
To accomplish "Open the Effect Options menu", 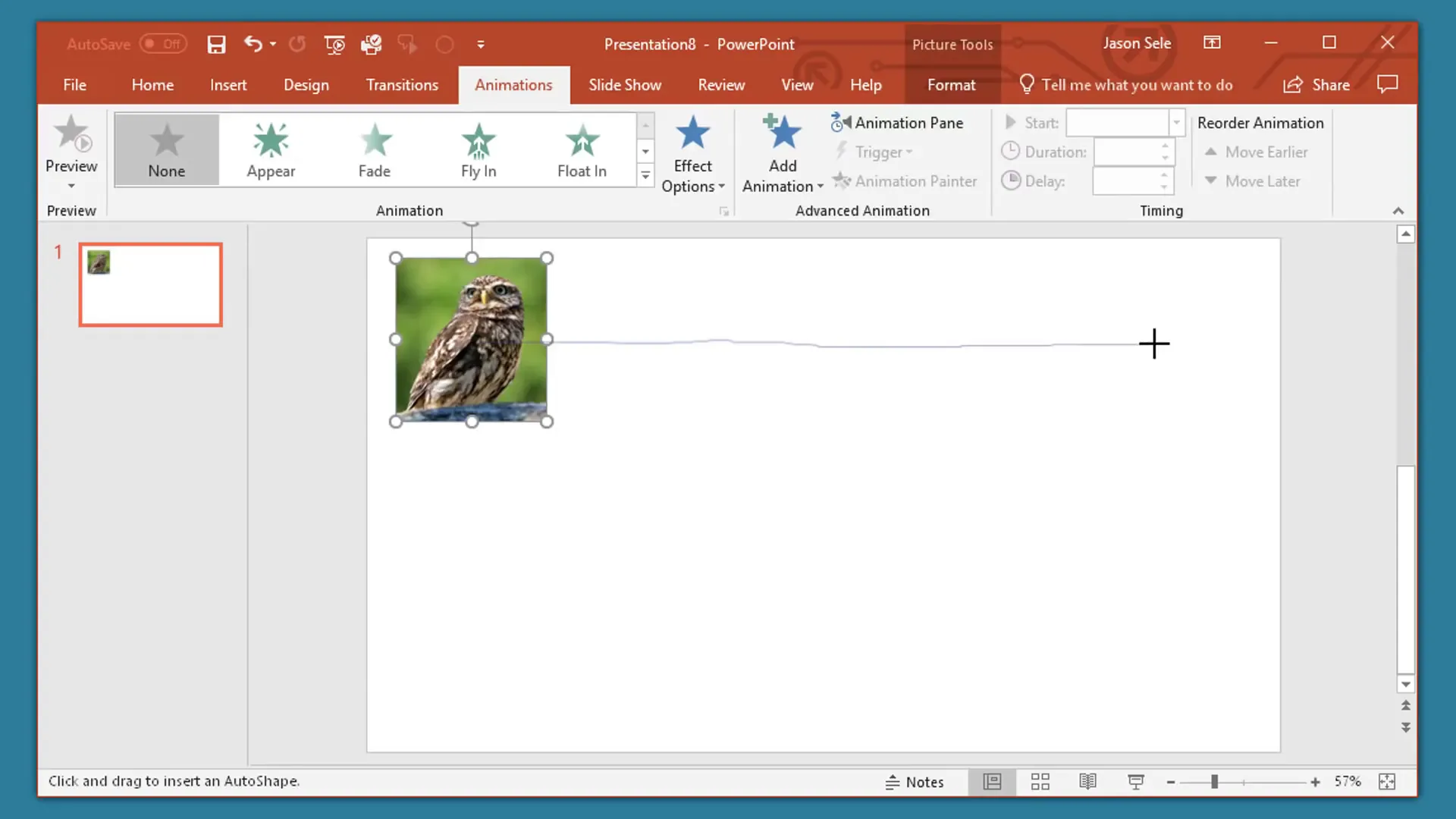I will 692,155.
